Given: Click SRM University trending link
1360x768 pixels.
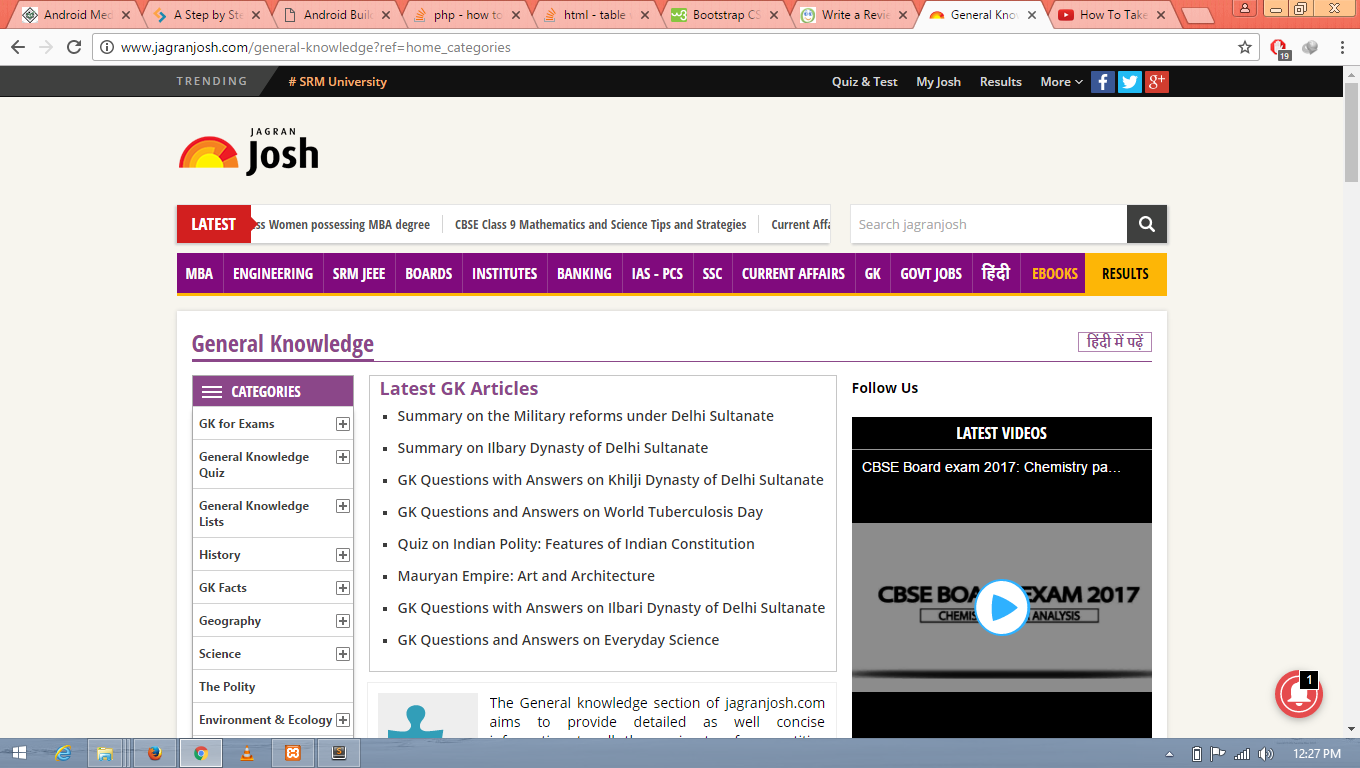Looking at the screenshot, I should 338,82.
